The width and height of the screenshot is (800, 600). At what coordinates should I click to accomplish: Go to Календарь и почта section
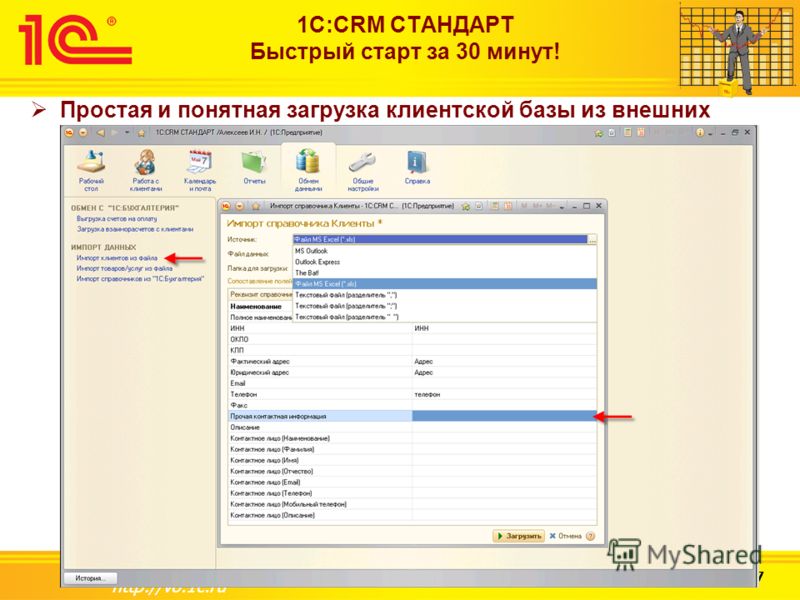(x=199, y=171)
